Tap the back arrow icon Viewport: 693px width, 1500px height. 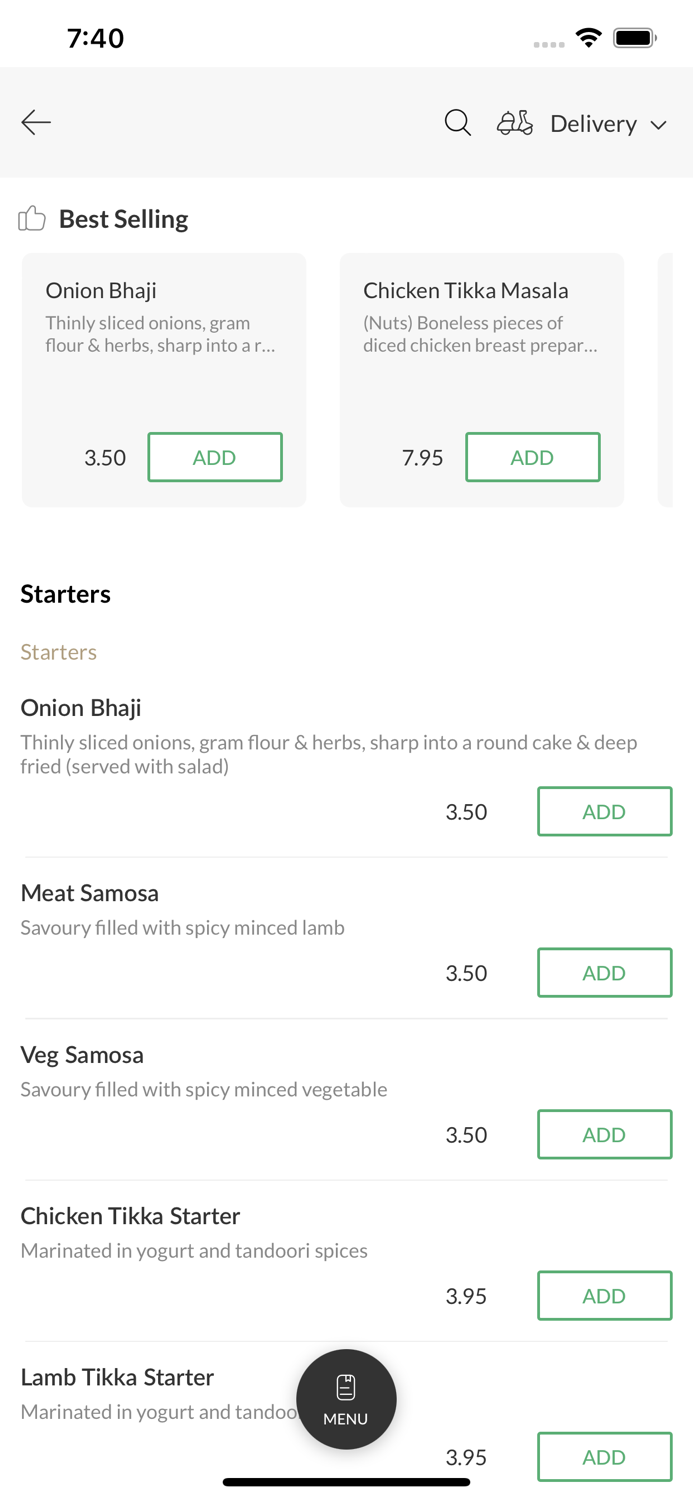pos(36,122)
